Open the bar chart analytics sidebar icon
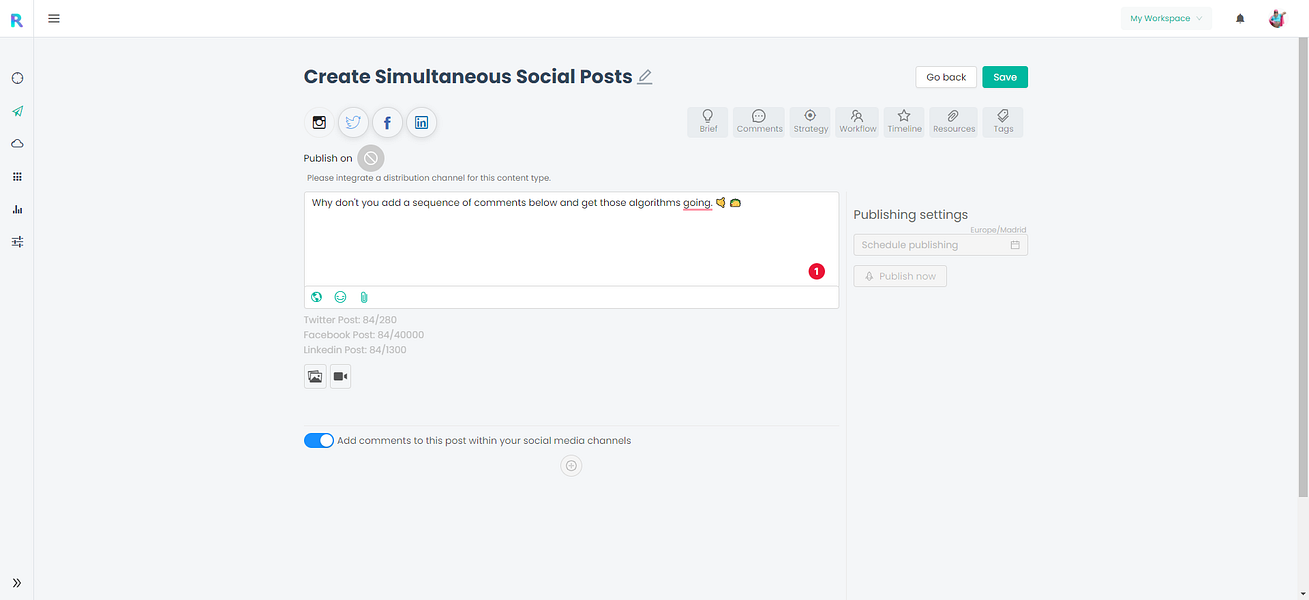 pos(17,210)
